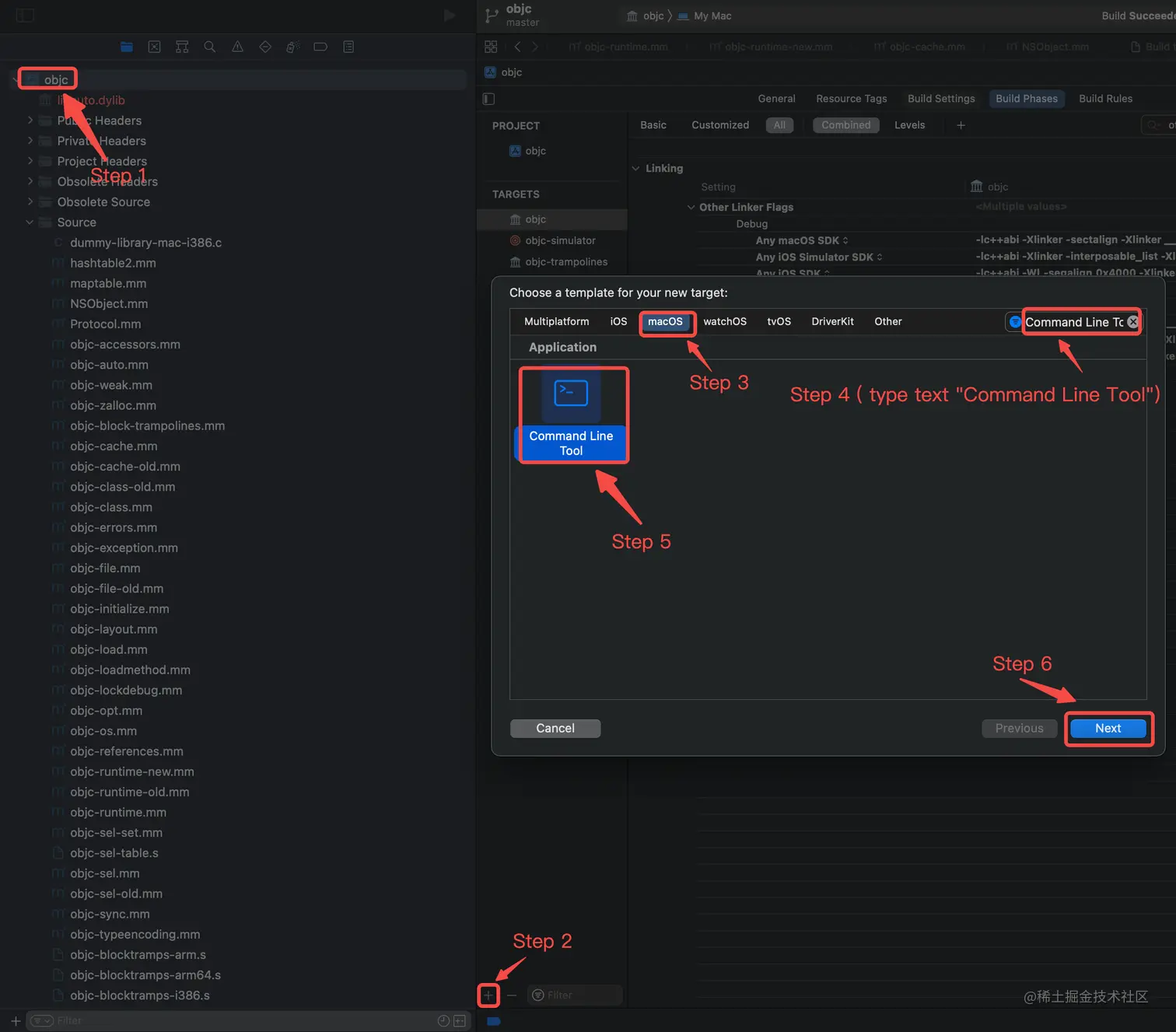1176x1032 pixels.
Task: Select the macOS platform tab
Action: point(665,322)
